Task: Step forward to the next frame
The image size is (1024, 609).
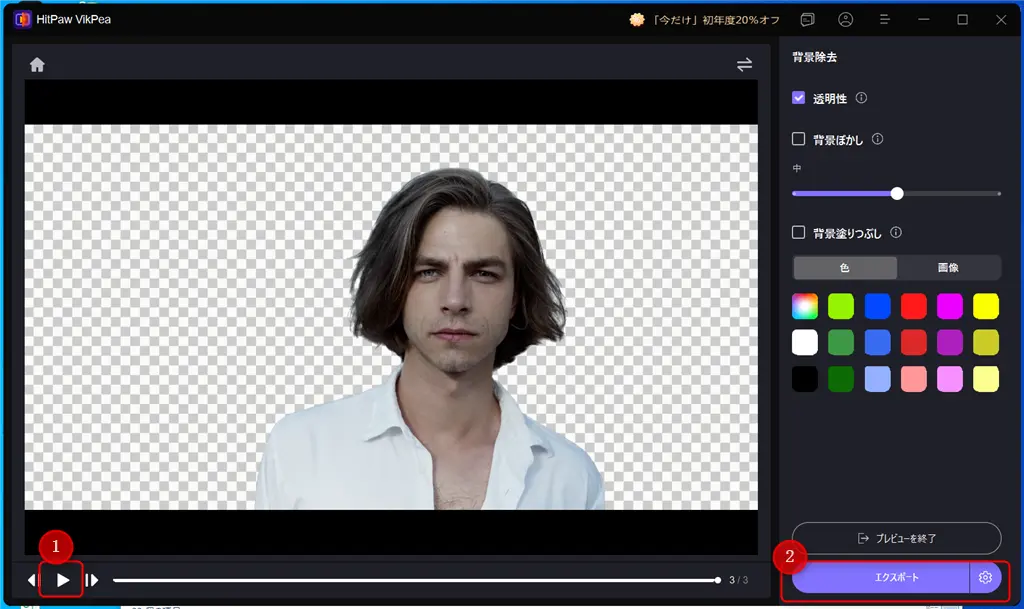Action: pyautogui.click(x=92, y=580)
